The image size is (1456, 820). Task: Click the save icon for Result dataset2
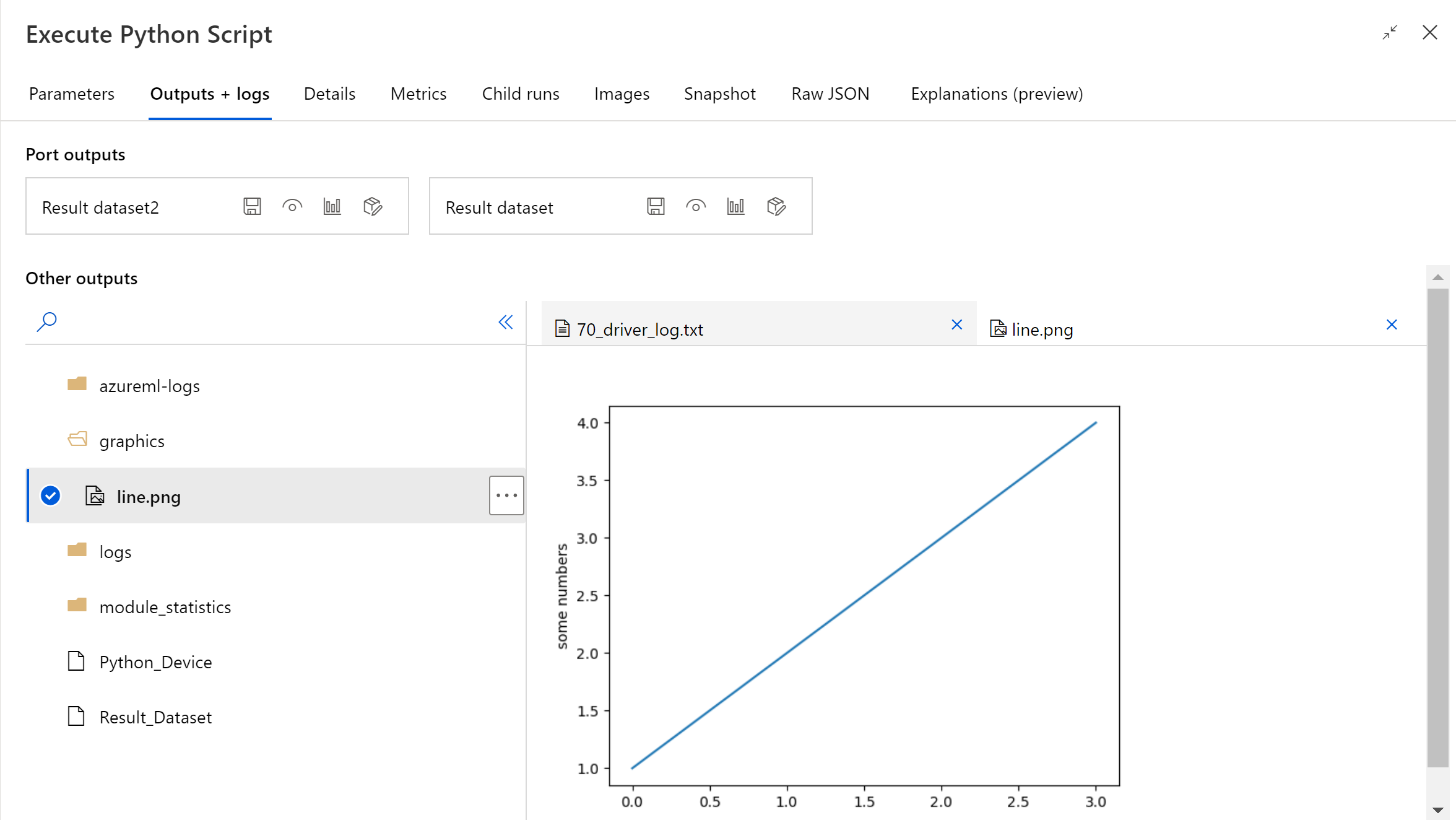click(253, 207)
